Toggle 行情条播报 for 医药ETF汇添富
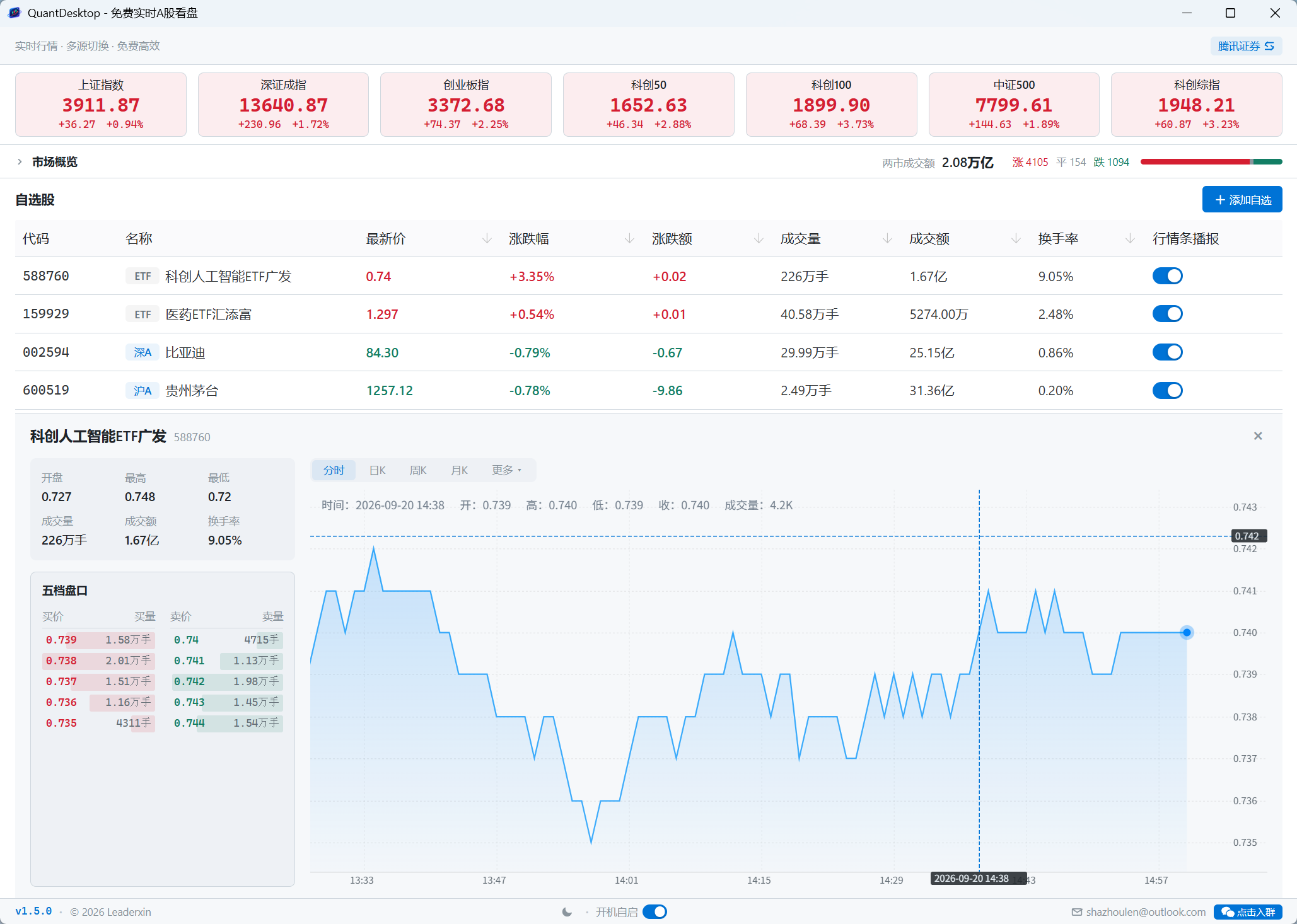Viewport: 1297px width, 924px height. click(1167, 314)
